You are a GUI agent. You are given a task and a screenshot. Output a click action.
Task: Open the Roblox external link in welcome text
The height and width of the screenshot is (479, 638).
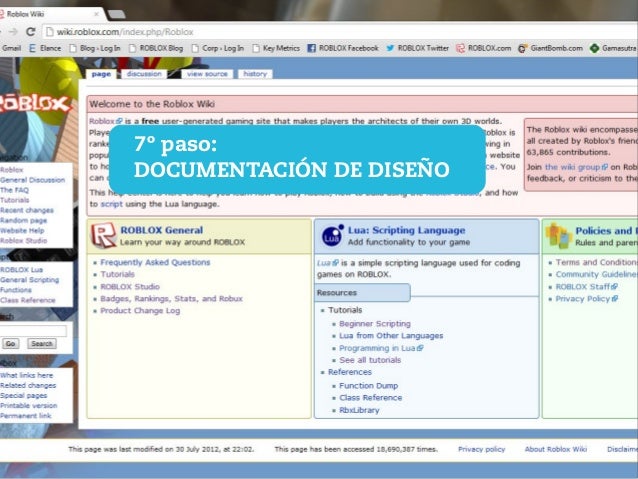click(105, 121)
